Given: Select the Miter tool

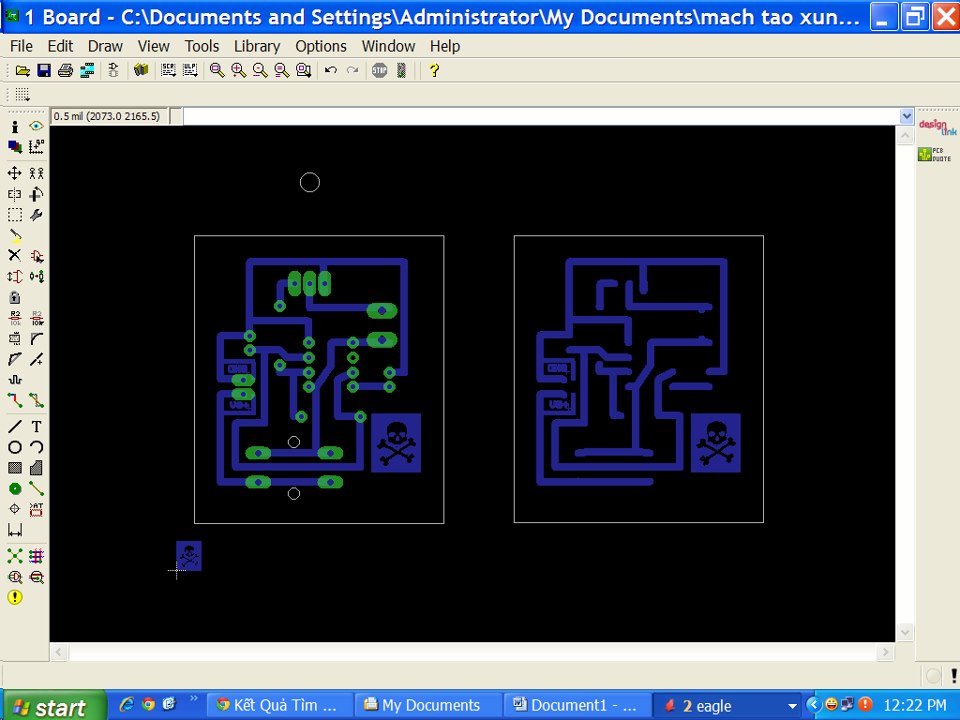Looking at the screenshot, I should coord(36,339).
